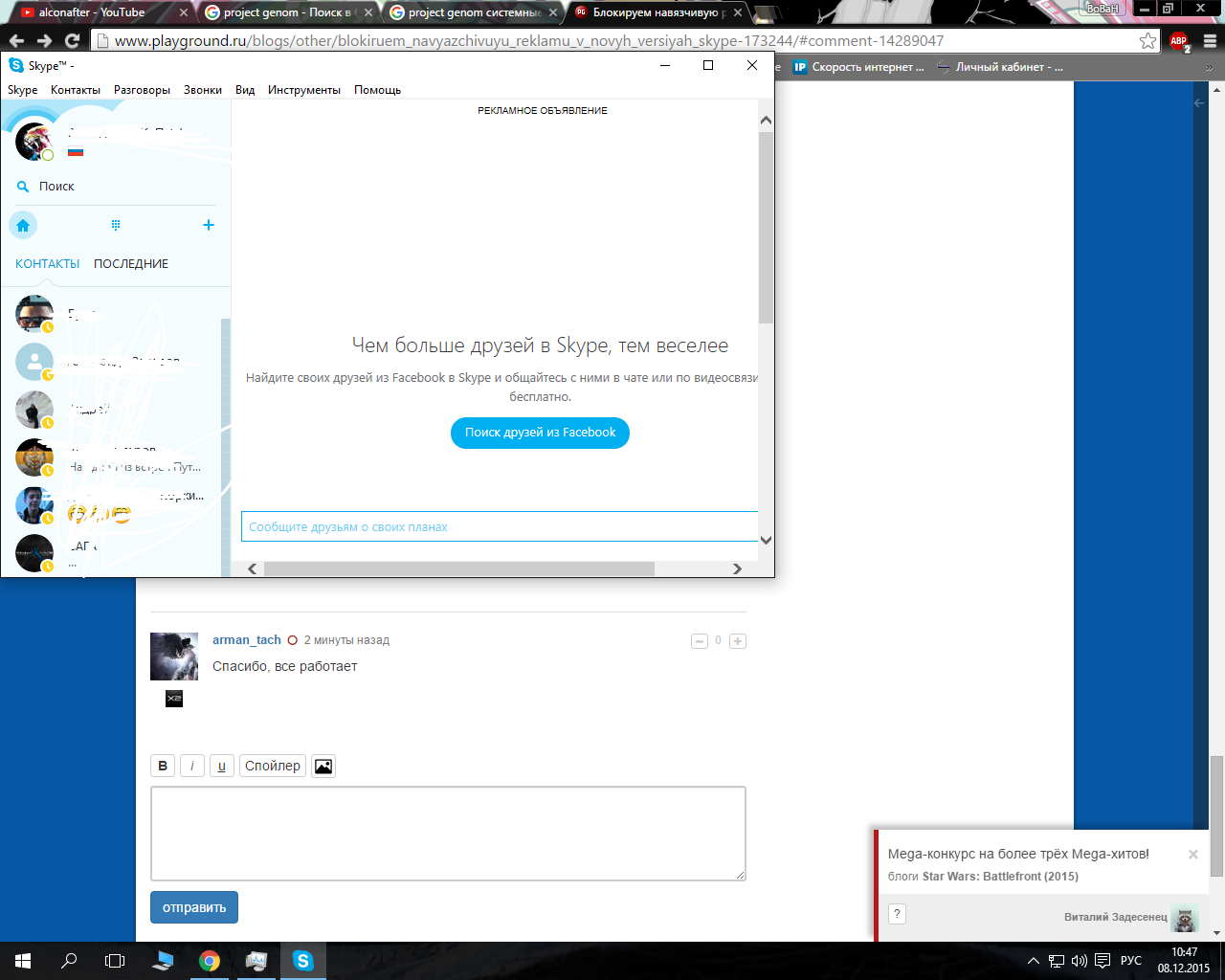Viewport: 1225px width, 980px height.
Task: Close the 'Блокируем навязчивую' tab
Action: [x=738, y=12]
